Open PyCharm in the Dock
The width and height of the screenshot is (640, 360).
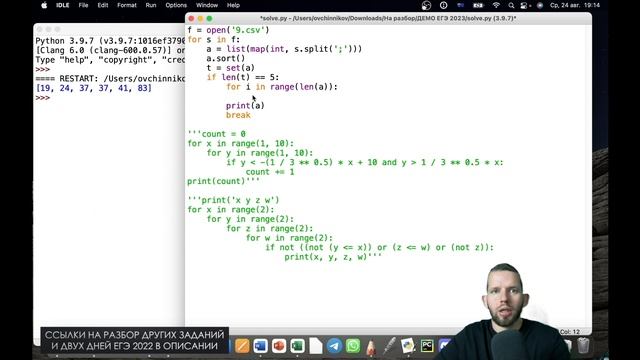(x=427, y=346)
